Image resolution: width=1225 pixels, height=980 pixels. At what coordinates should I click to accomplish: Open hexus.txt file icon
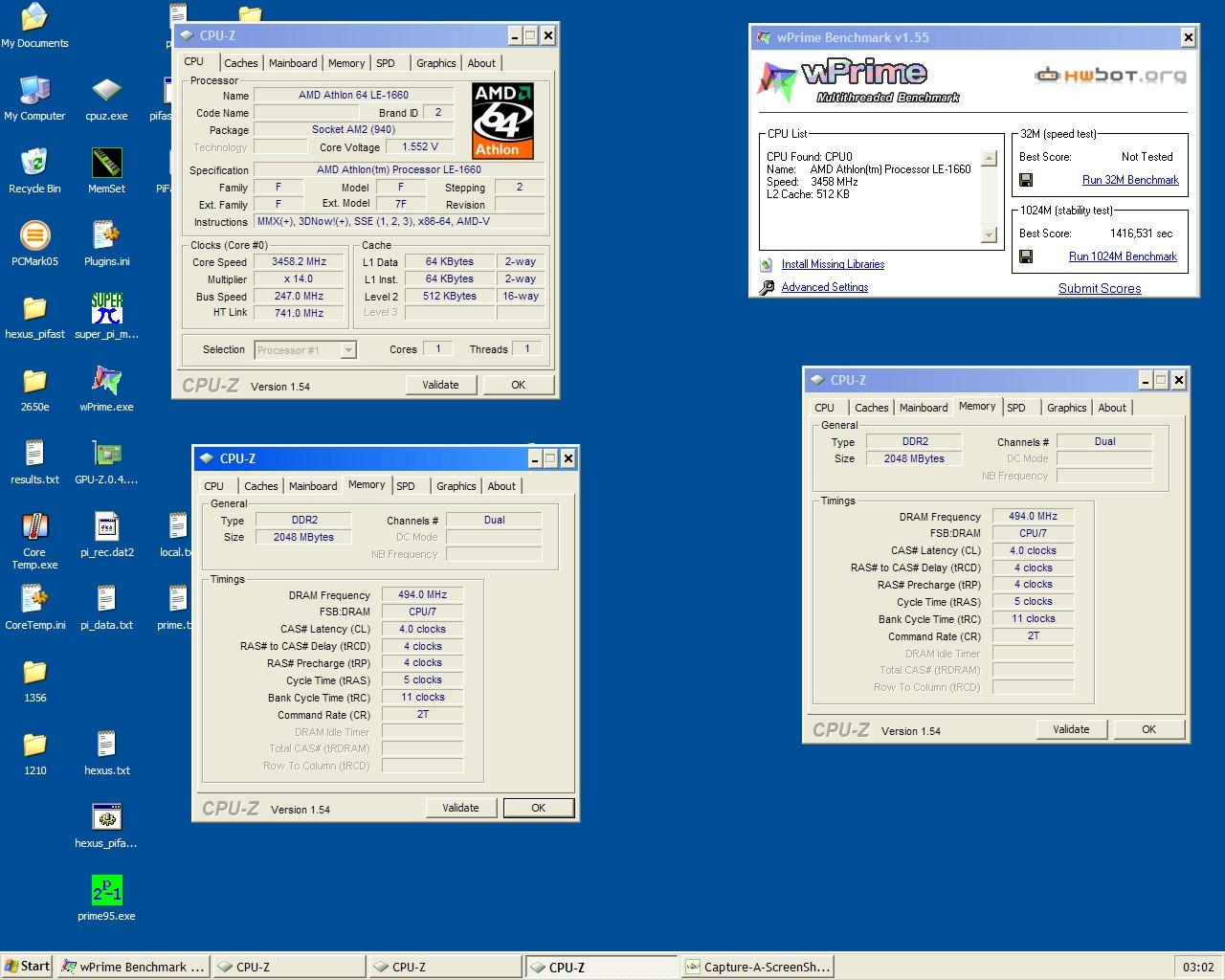(106, 753)
